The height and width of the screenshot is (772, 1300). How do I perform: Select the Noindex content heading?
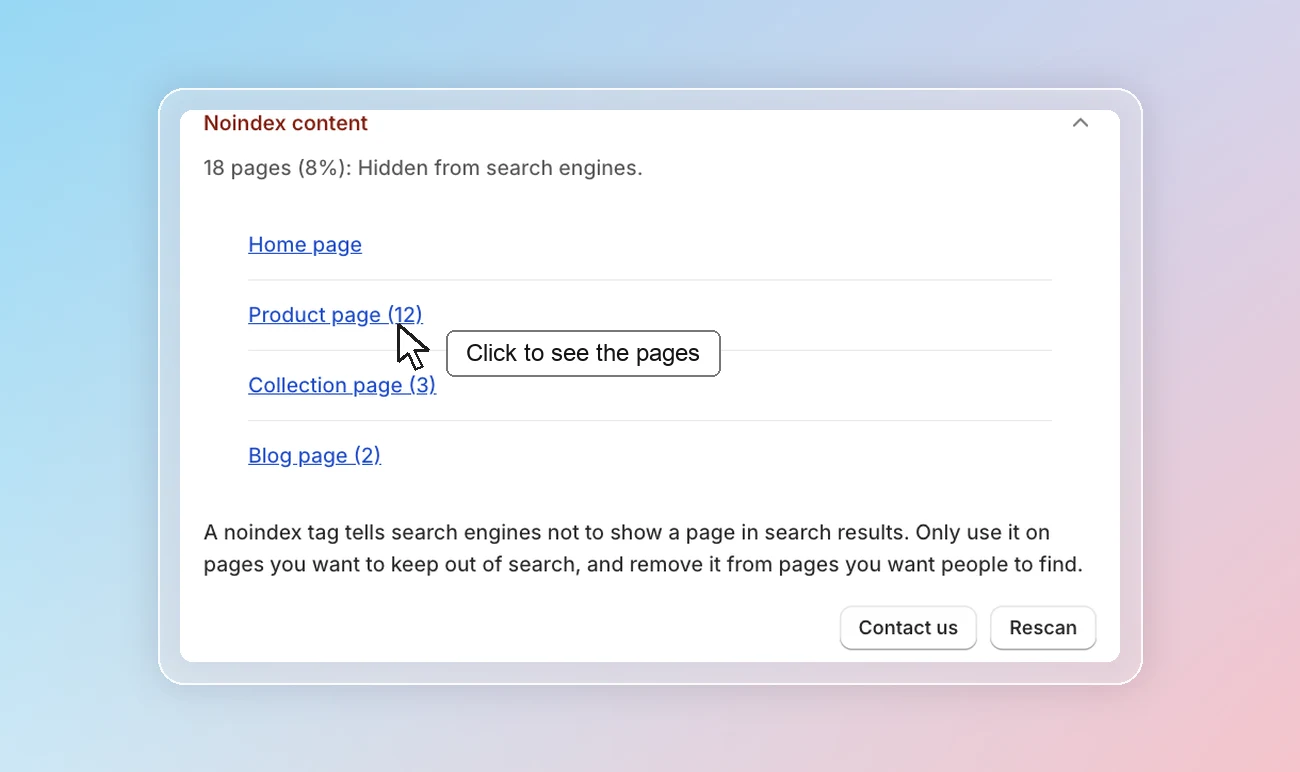pyautogui.click(x=286, y=123)
